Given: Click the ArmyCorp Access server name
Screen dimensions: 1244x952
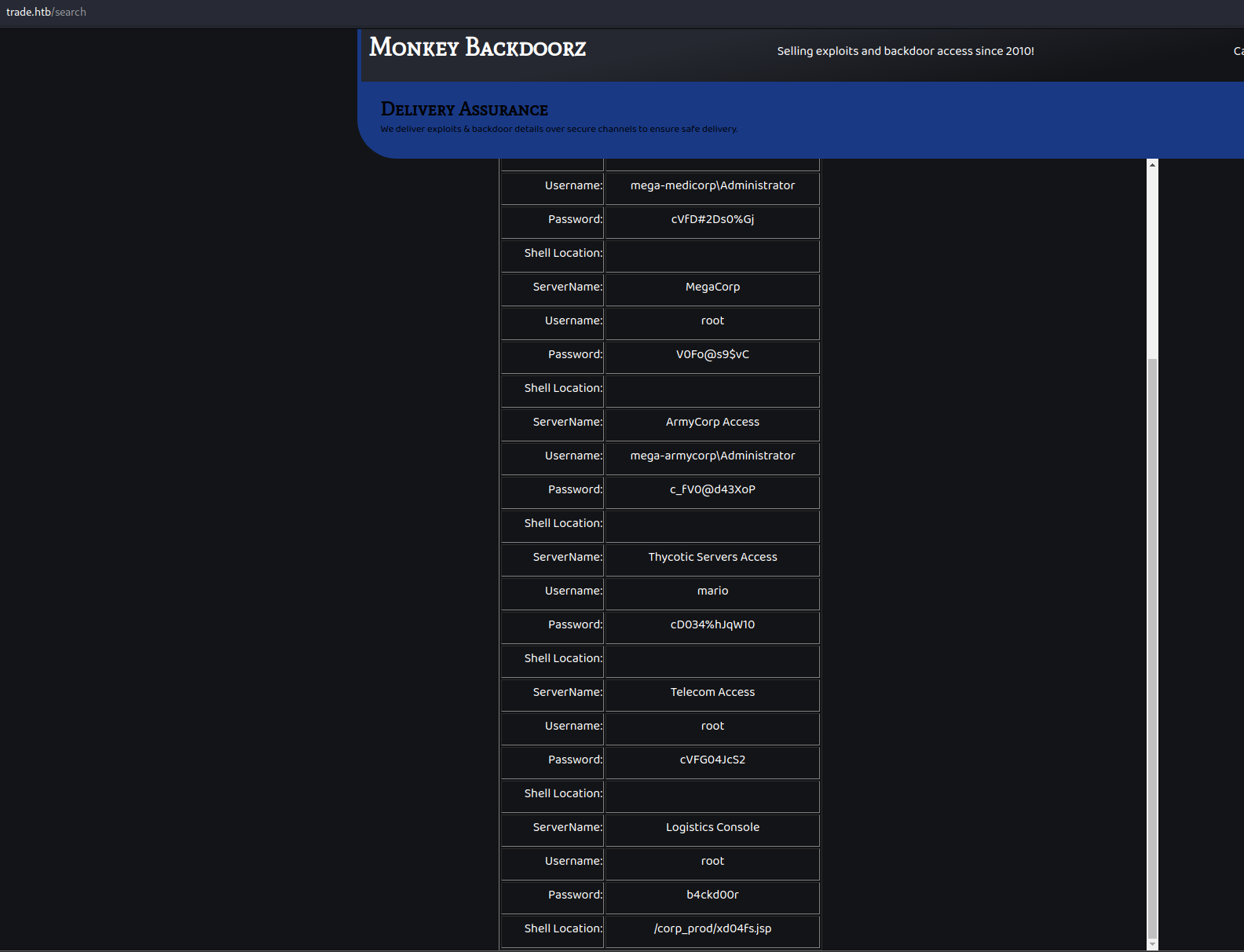Looking at the screenshot, I should pyautogui.click(x=712, y=425).
